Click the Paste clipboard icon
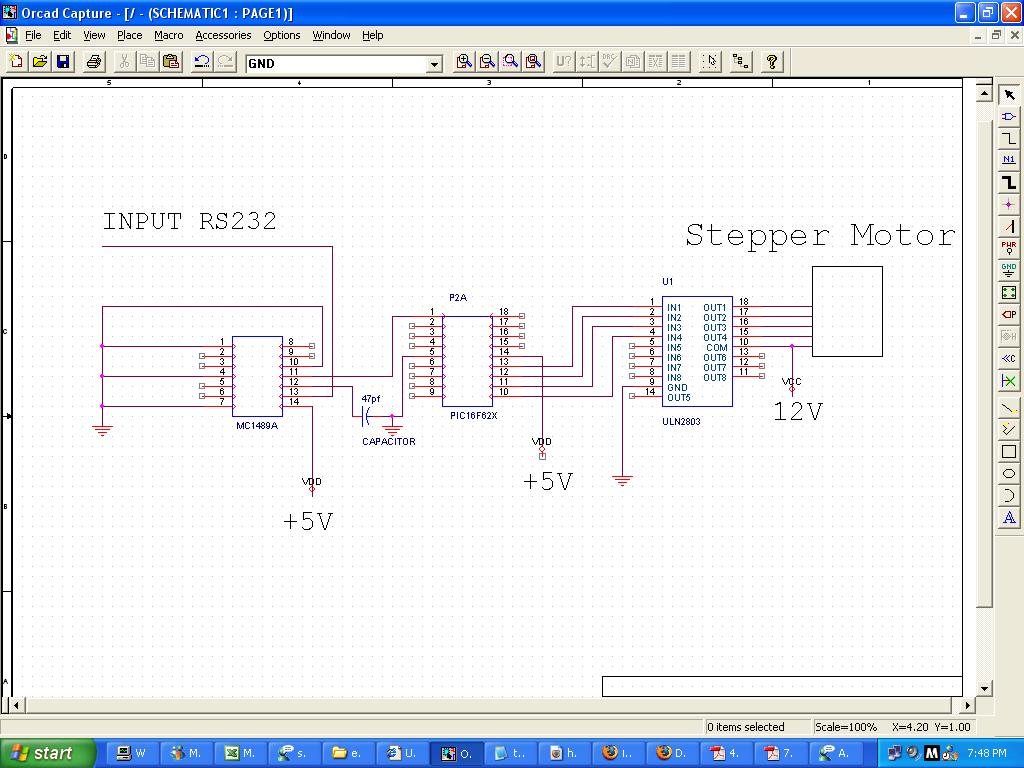Image resolution: width=1024 pixels, height=768 pixels. (x=171, y=62)
